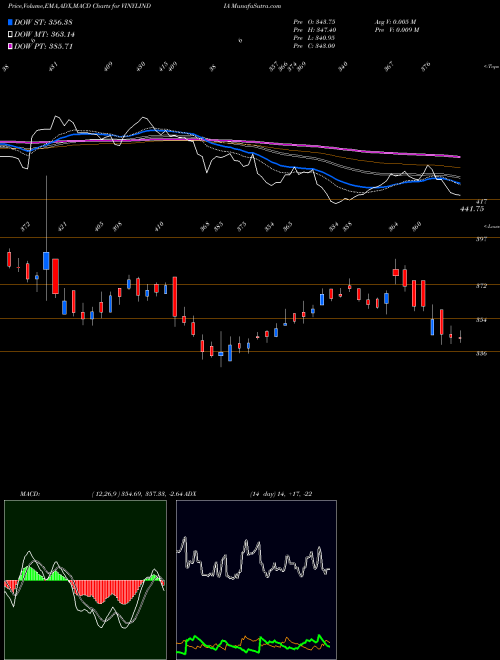This screenshot has width=500, height=660.
Task: Click the 'Pre L: 340.95' low value
Action: 314,38
